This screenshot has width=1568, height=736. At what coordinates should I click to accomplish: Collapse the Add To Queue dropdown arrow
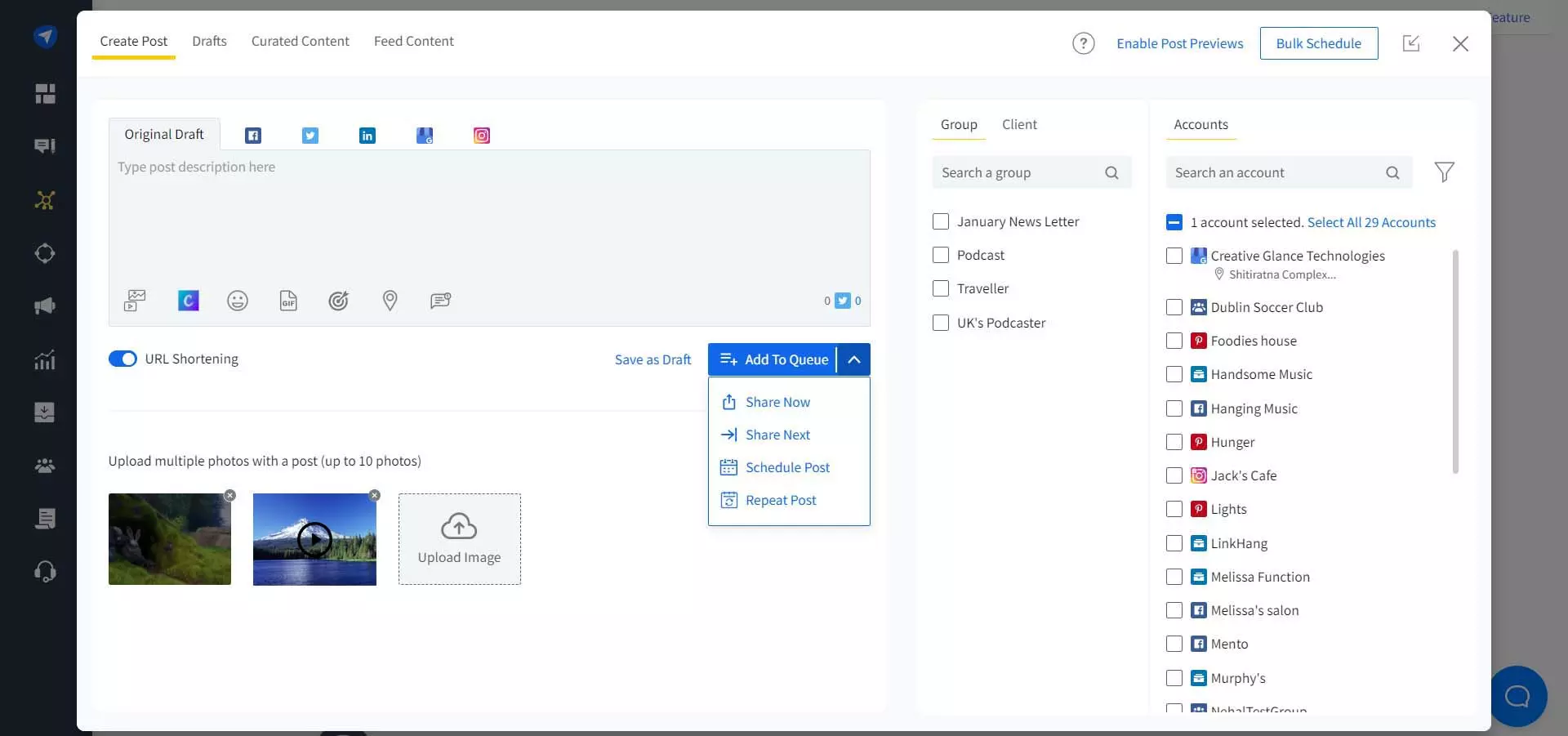(854, 359)
